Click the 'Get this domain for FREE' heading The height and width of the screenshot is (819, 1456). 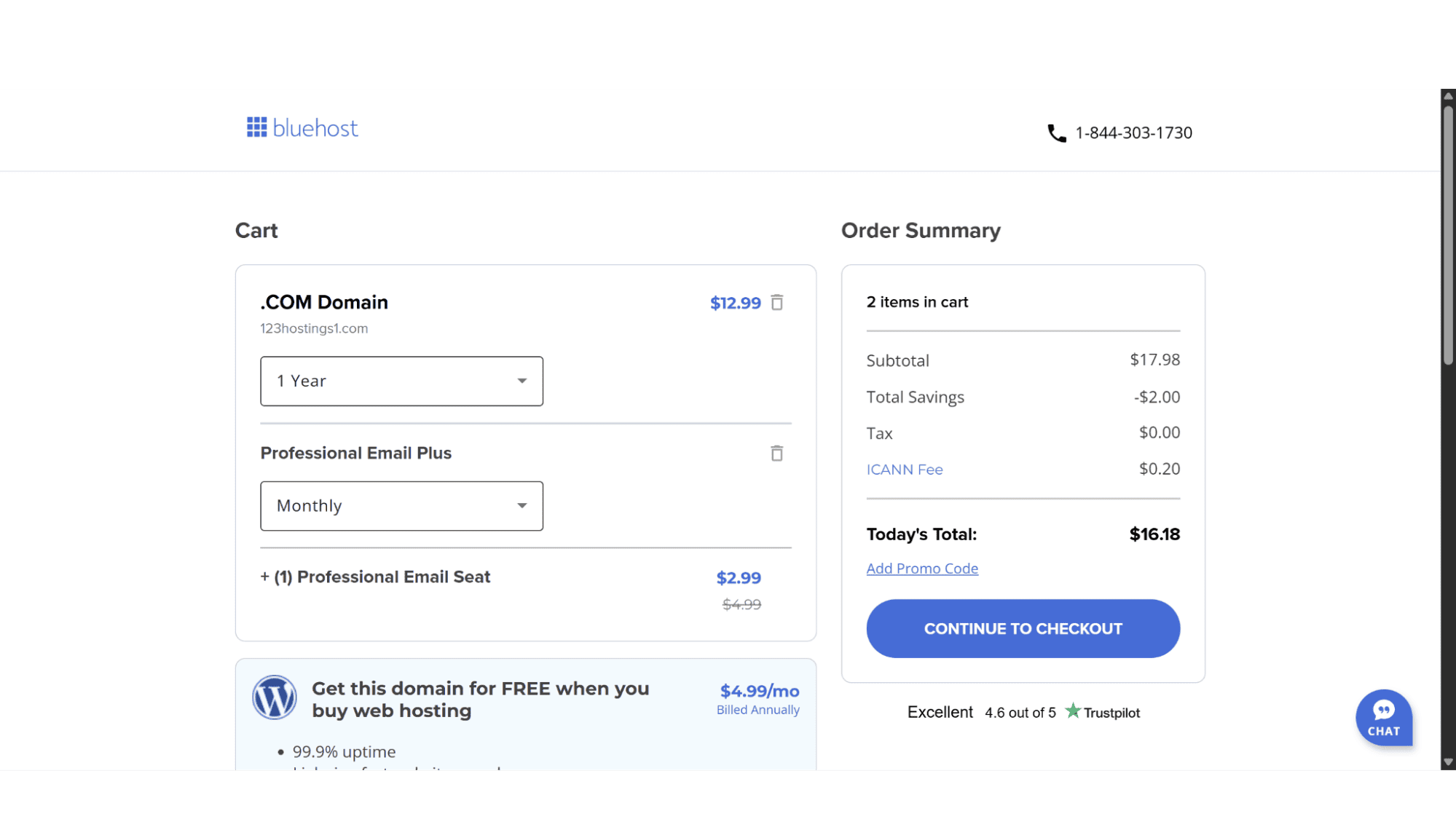tap(480, 699)
